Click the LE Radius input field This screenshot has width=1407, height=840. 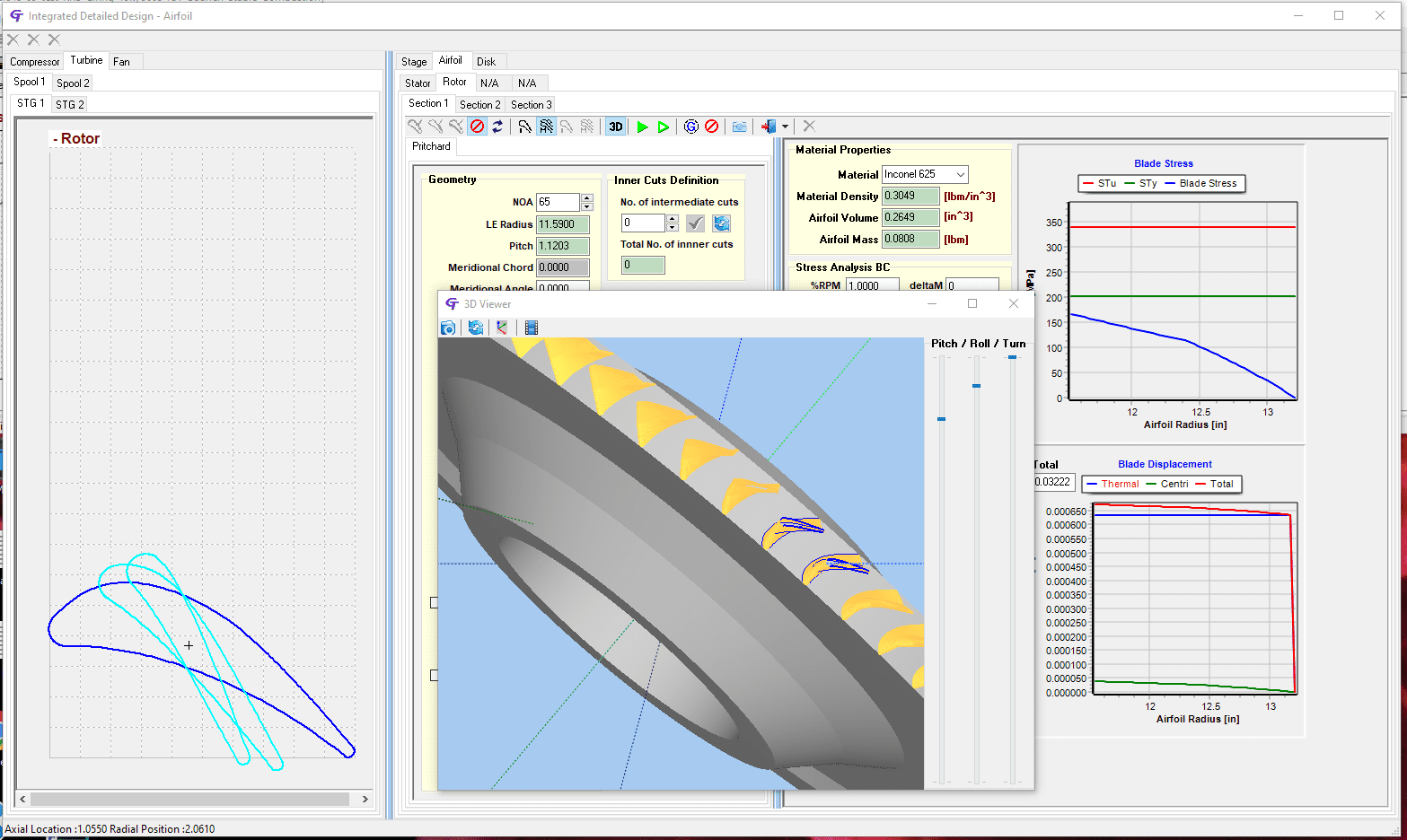click(563, 224)
